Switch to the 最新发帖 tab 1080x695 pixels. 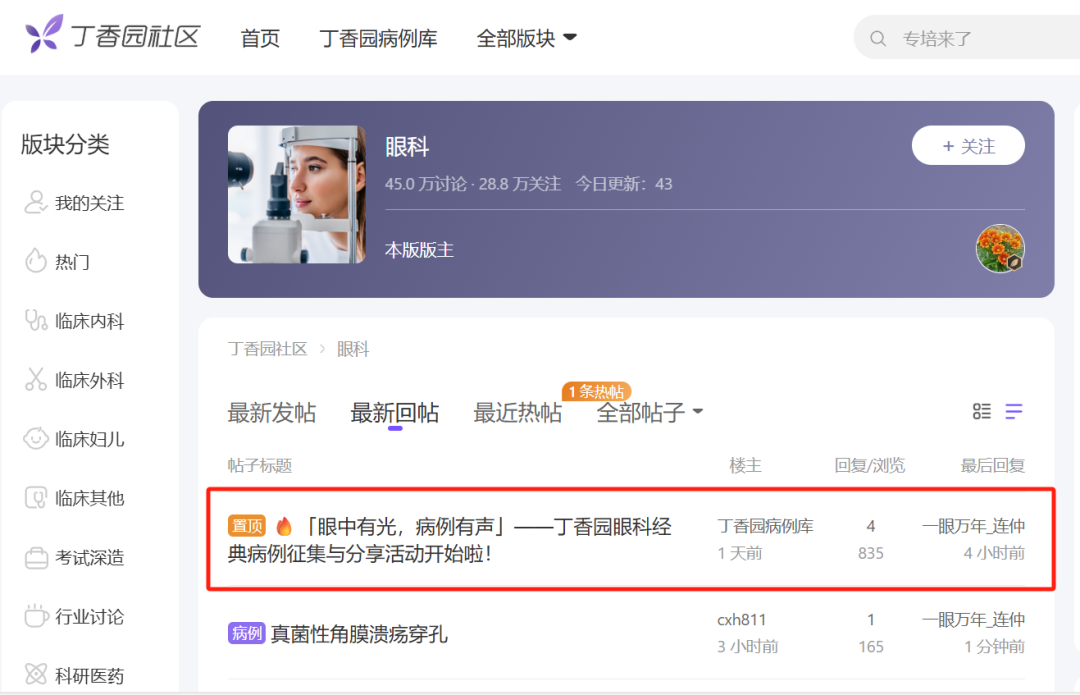coord(272,411)
